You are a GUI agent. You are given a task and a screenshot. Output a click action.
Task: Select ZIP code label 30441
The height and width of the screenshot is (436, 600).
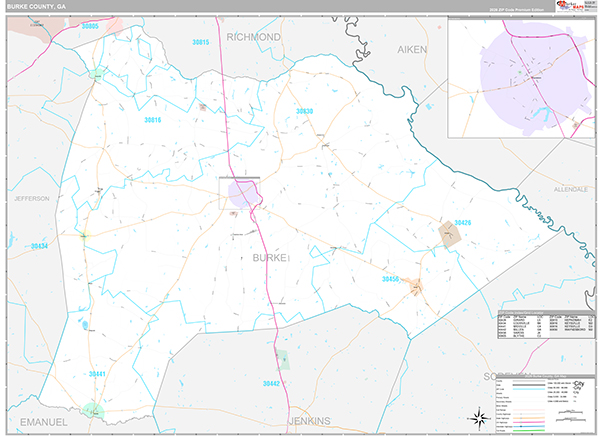tap(97, 374)
